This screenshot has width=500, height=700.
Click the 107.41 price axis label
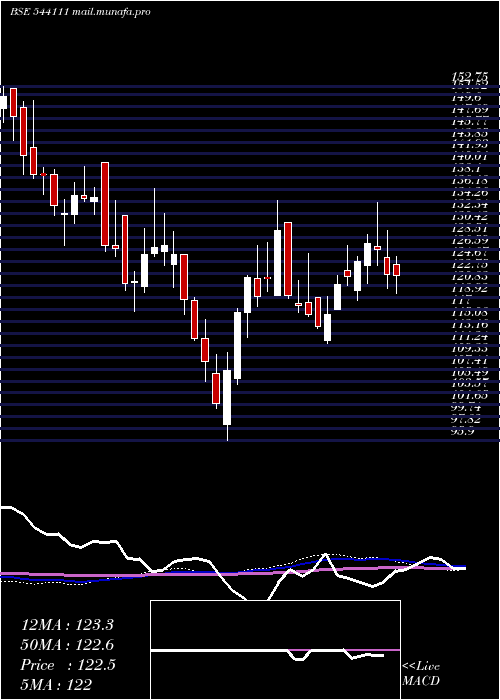[x=470, y=361]
